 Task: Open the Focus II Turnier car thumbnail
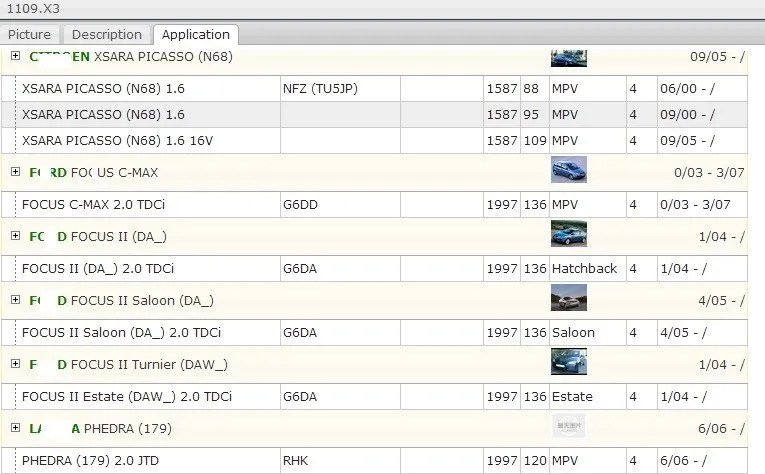coord(569,361)
